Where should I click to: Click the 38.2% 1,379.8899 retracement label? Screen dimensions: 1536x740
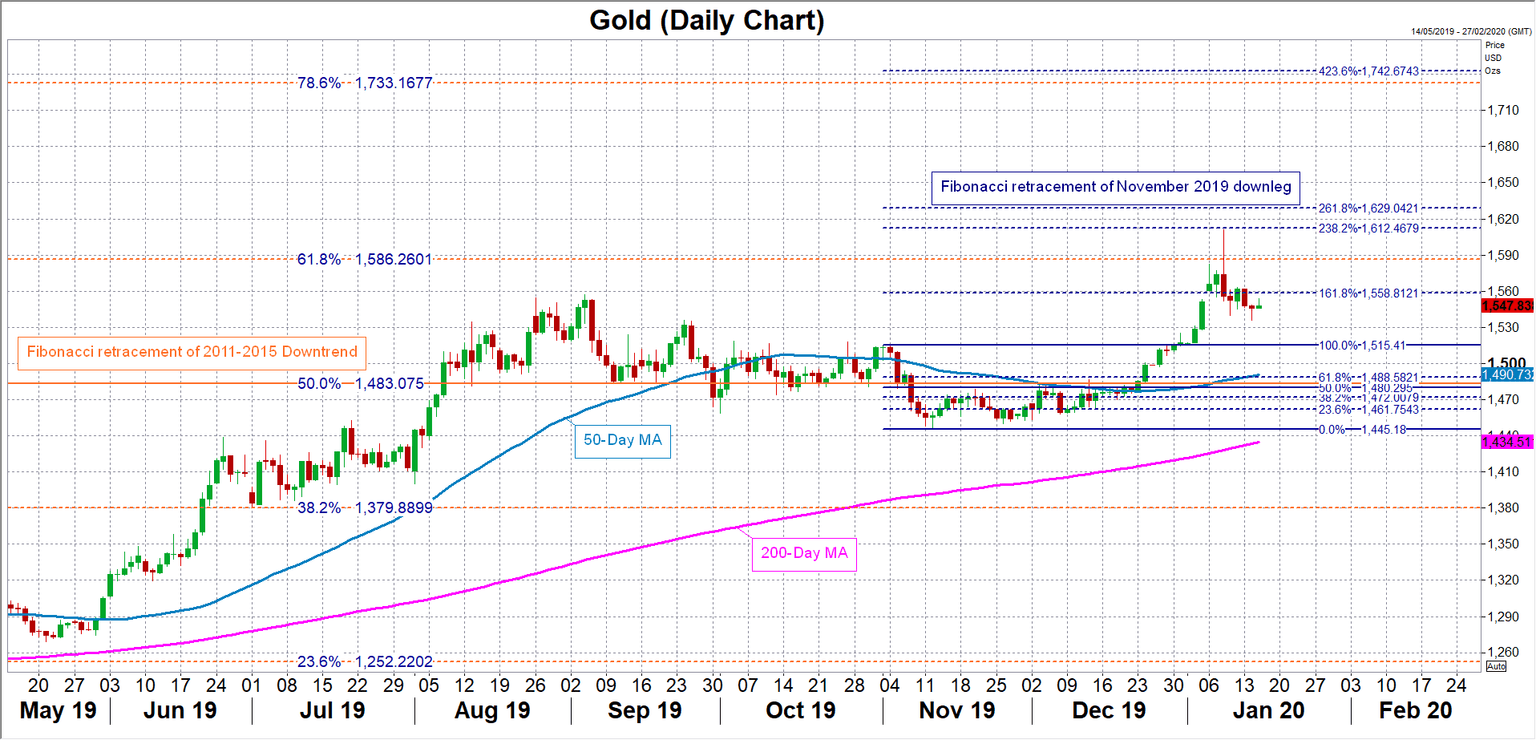click(x=364, y=508)
